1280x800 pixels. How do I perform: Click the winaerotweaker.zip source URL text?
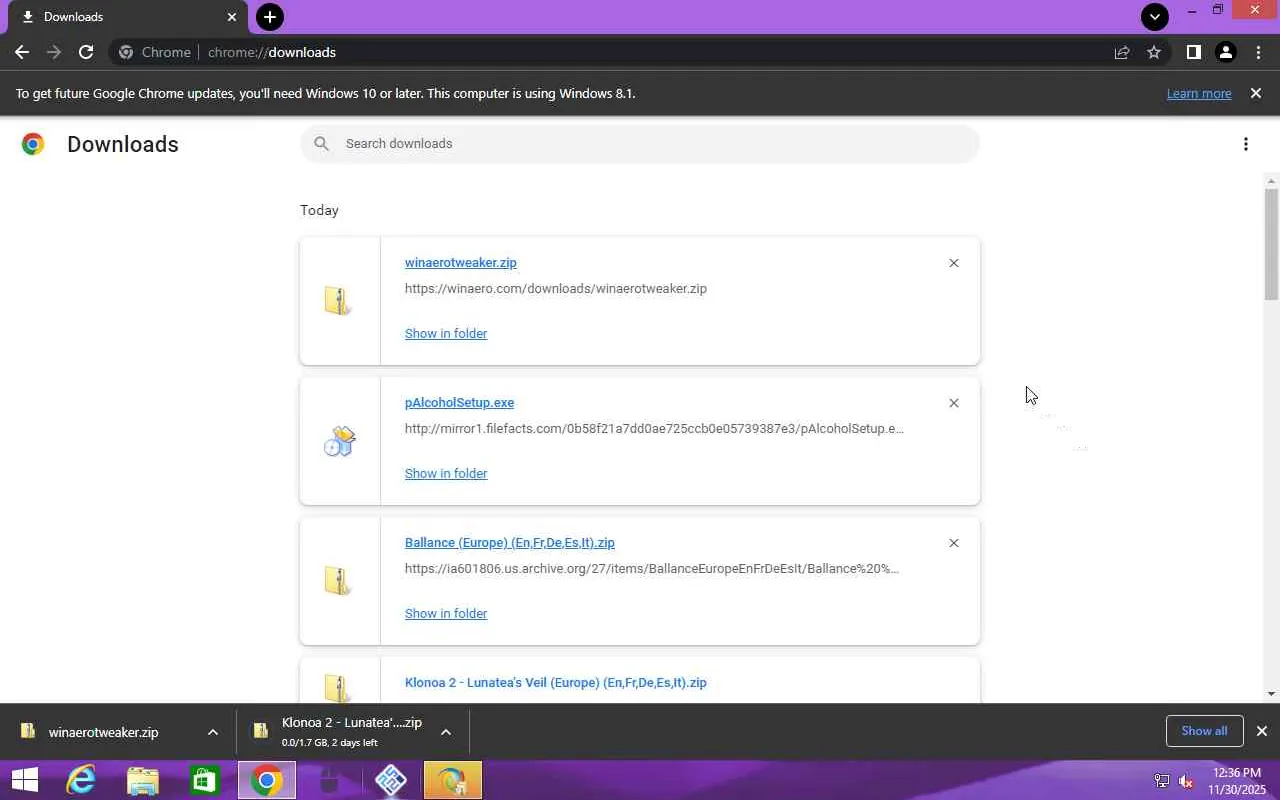tap(555, 289)
